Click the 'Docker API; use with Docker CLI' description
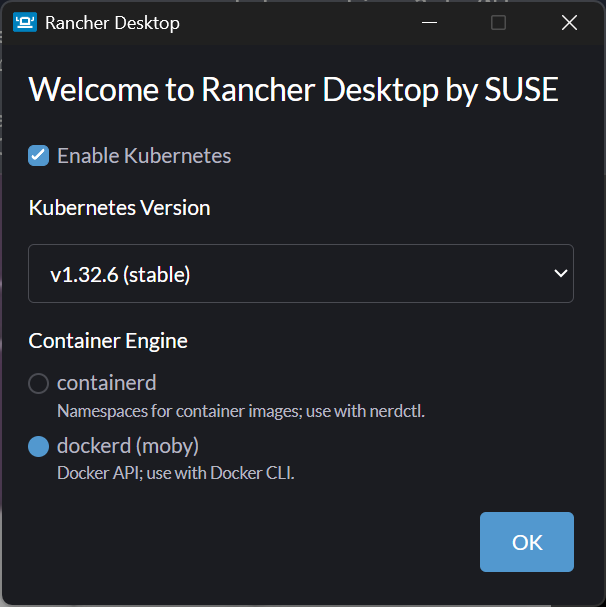Screen dimensions: 606x607 click(176, 473)
